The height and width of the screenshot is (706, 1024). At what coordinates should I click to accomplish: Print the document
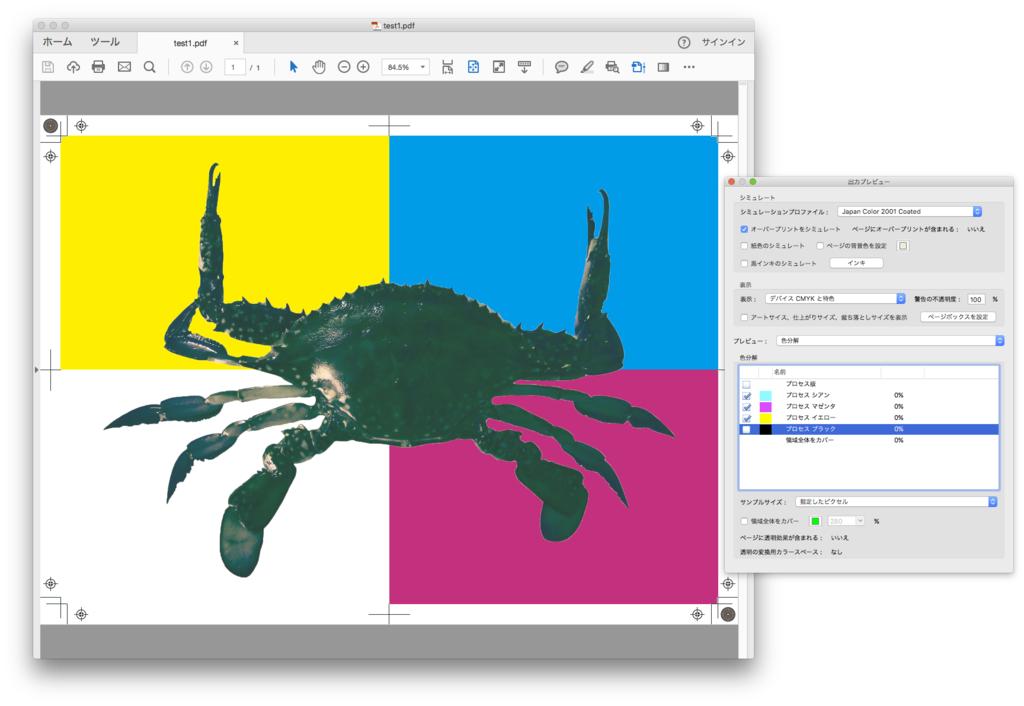pos(99,67)
